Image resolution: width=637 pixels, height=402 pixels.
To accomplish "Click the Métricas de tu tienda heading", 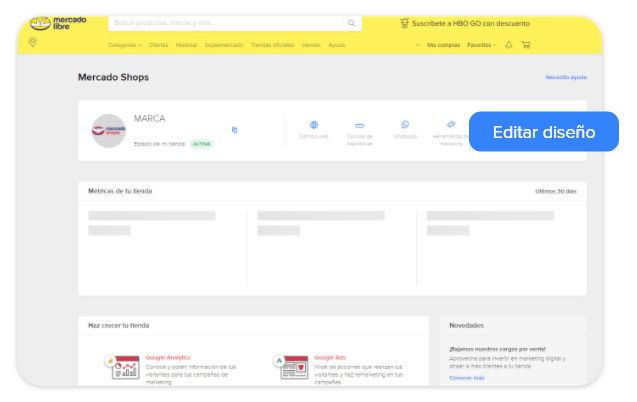I will coord(120,191).
